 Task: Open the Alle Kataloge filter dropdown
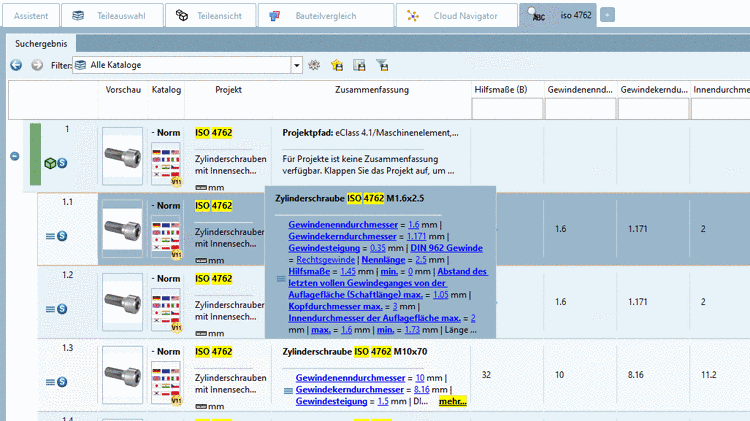point(297,65)
